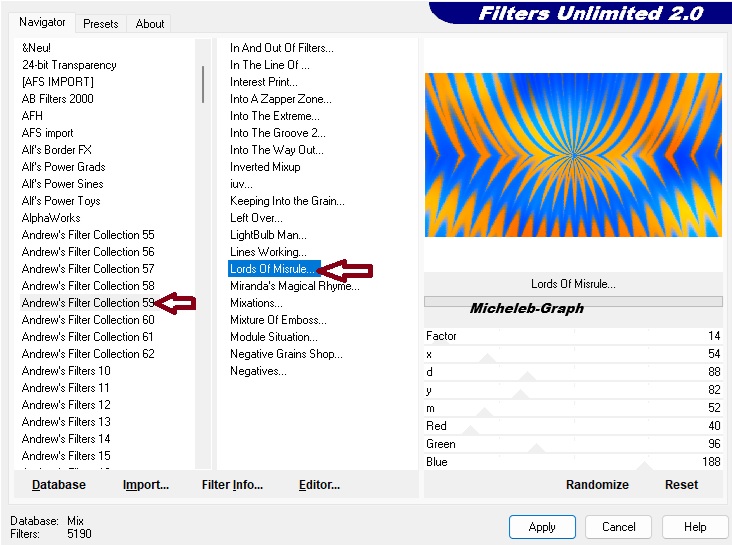Open Help for Filters Unlimited
732x545 pixels.
point(695,527)
